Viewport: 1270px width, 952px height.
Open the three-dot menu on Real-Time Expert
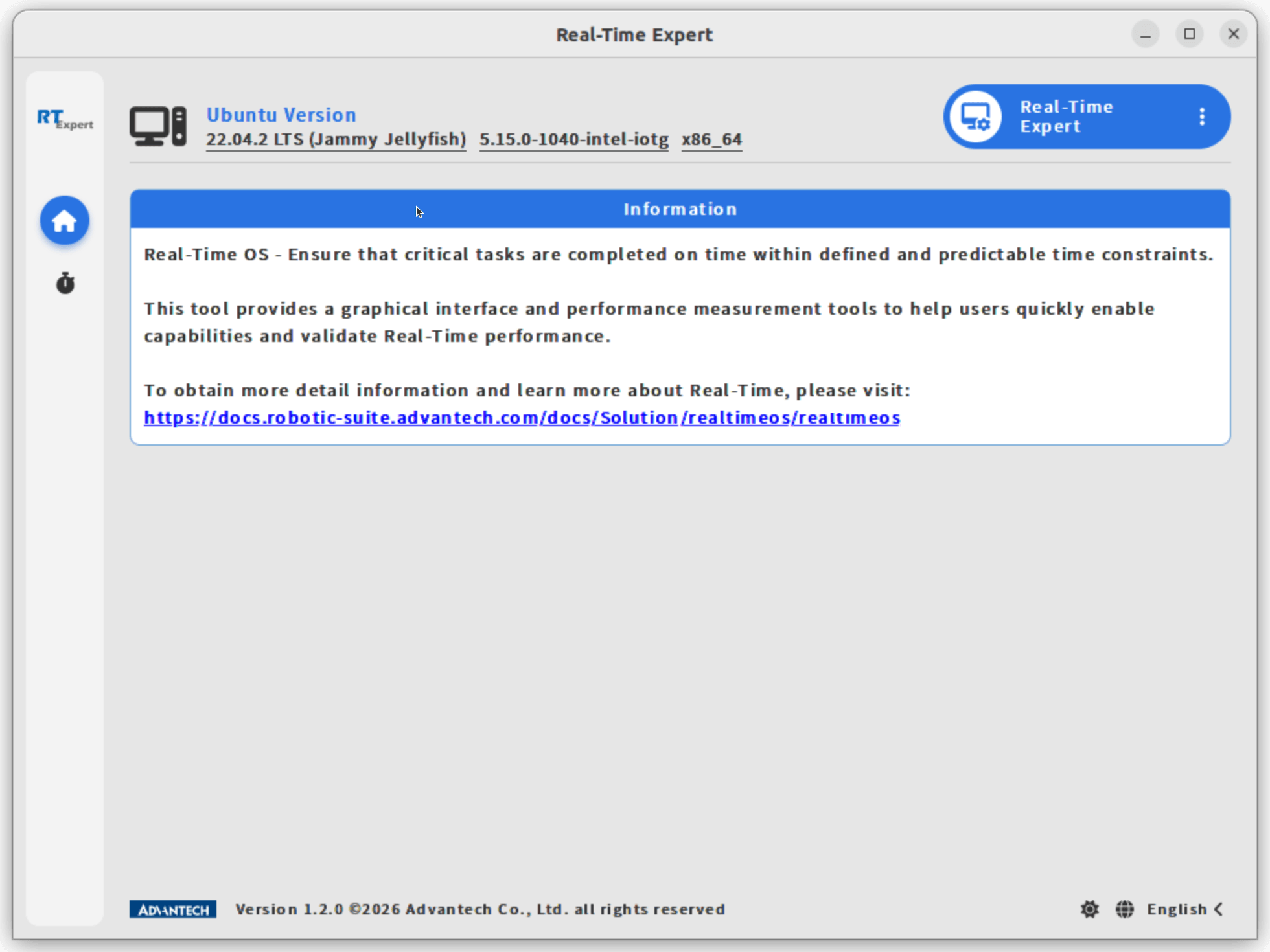click(x=1202, y=117)
